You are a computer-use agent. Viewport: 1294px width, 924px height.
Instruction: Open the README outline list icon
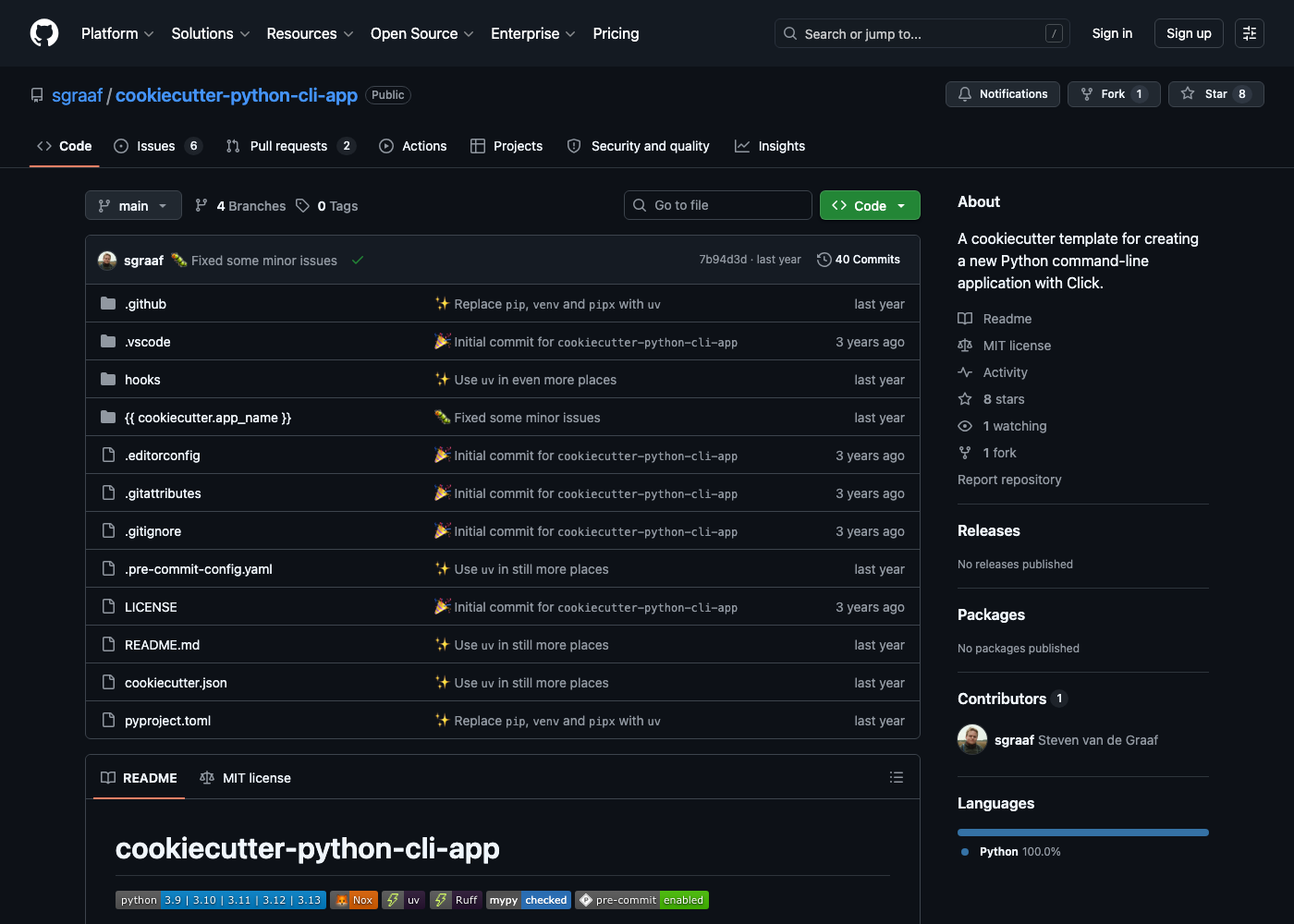[896, 778]
